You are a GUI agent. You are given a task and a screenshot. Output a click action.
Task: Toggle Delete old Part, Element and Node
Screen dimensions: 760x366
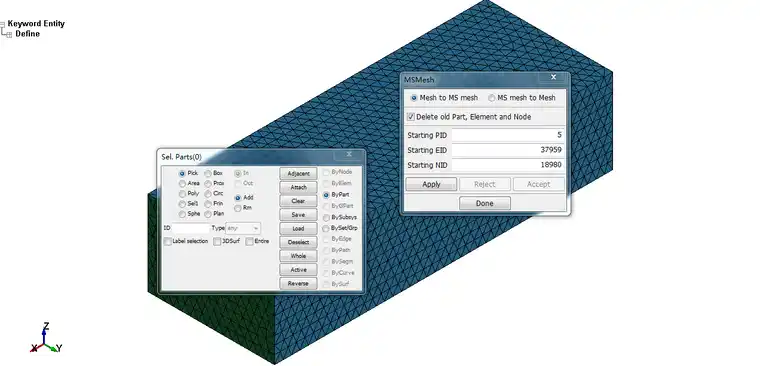coord(411,117)
